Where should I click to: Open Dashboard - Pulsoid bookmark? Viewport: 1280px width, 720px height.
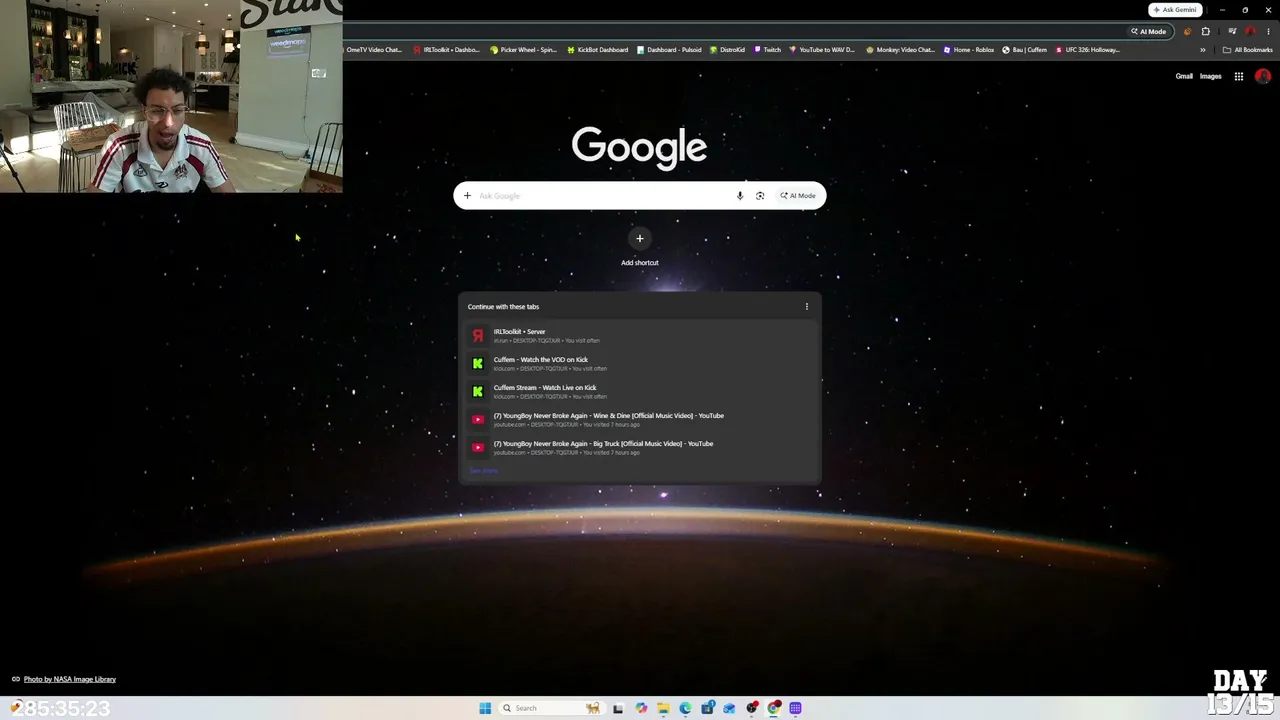[669, 50]
